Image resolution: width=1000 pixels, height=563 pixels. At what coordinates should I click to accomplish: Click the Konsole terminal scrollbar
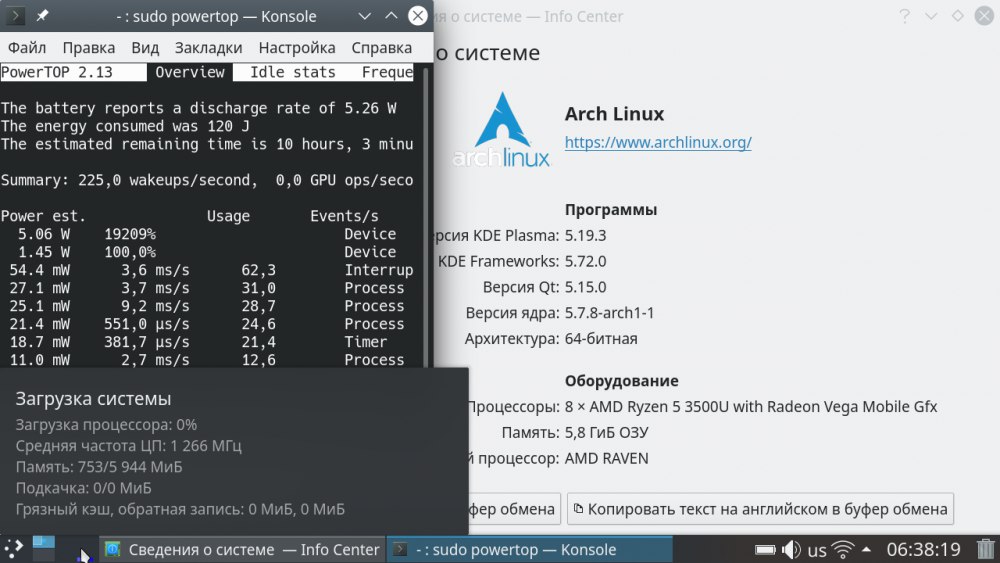pos(425,217)
